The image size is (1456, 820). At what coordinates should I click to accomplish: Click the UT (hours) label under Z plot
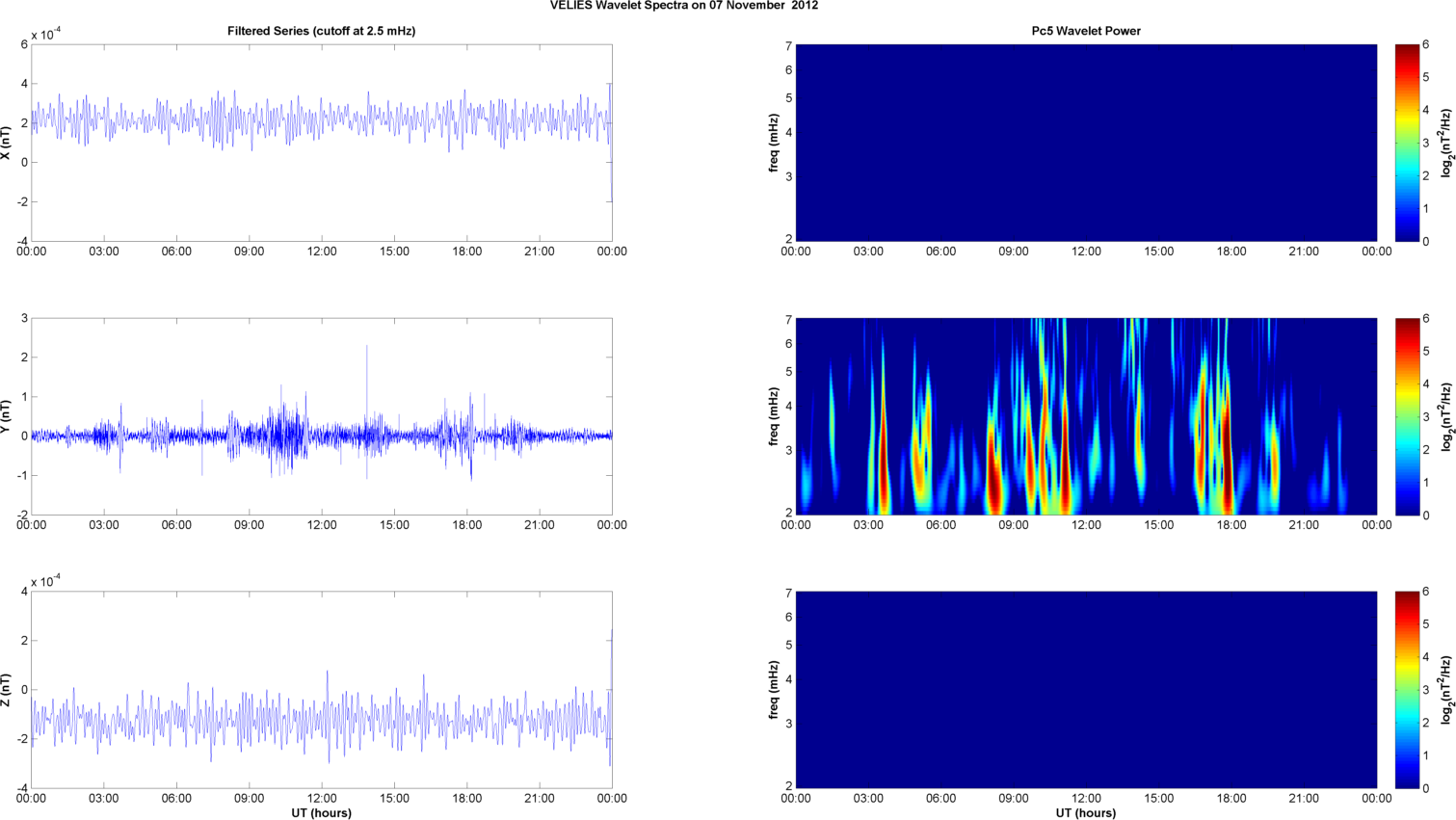[321, 813]
